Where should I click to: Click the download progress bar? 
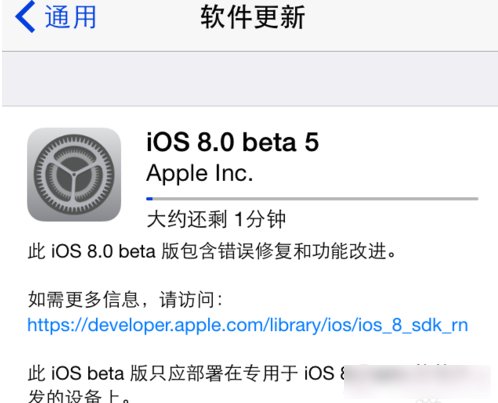(x=312, y=199)
